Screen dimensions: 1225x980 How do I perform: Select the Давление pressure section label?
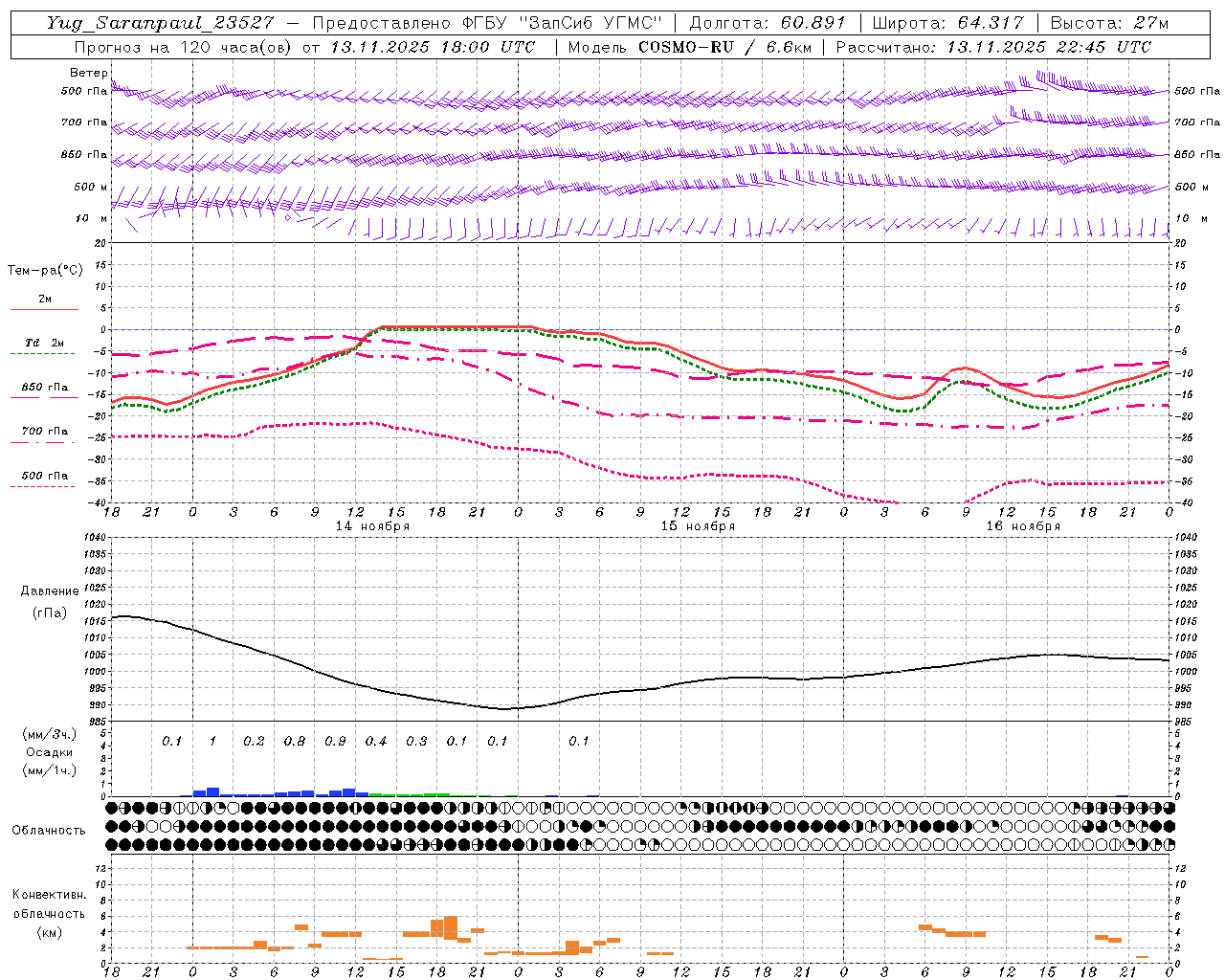(x=50, y=590)
